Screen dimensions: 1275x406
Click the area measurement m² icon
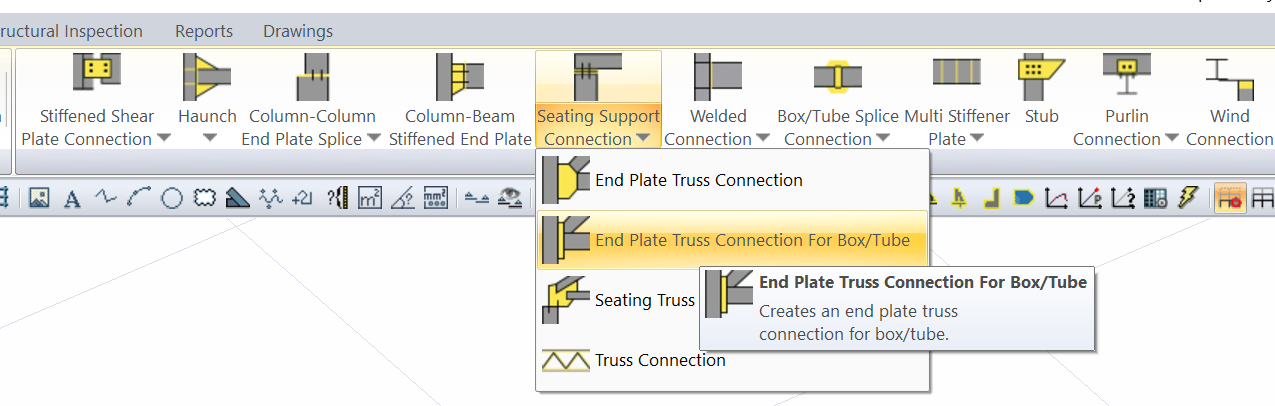(x=369, y=198)
